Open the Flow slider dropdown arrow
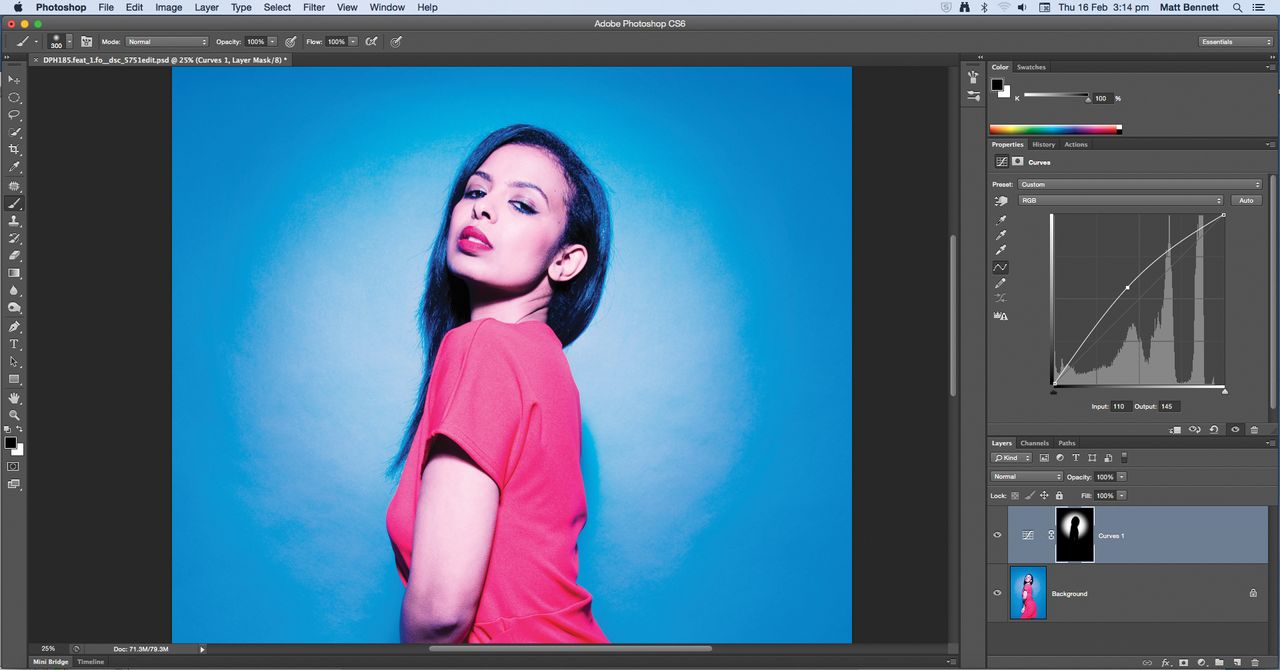The width and height of the screenshot is (1280, 670). pos(353,42)
